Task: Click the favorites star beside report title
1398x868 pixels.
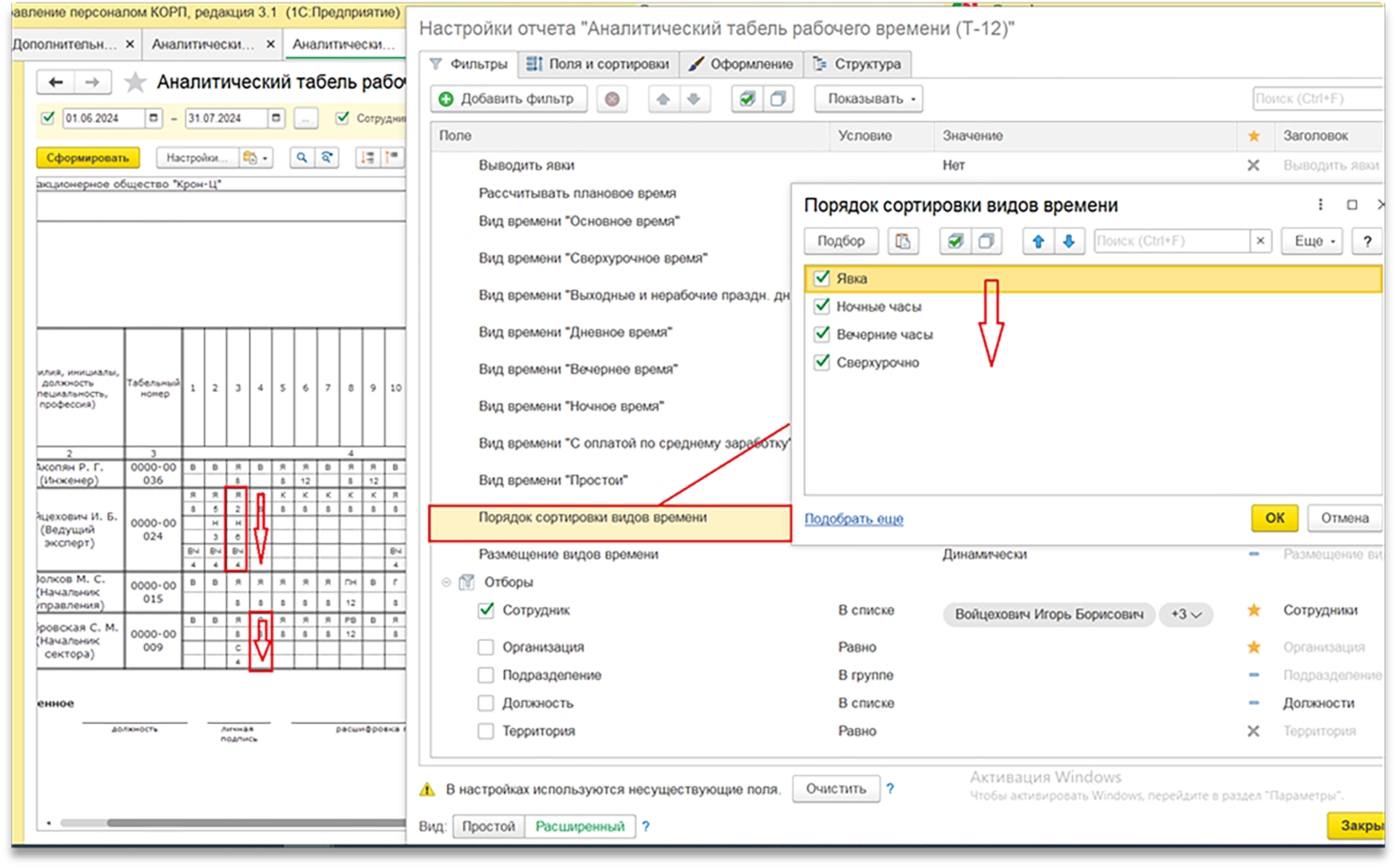Action: 135,82
